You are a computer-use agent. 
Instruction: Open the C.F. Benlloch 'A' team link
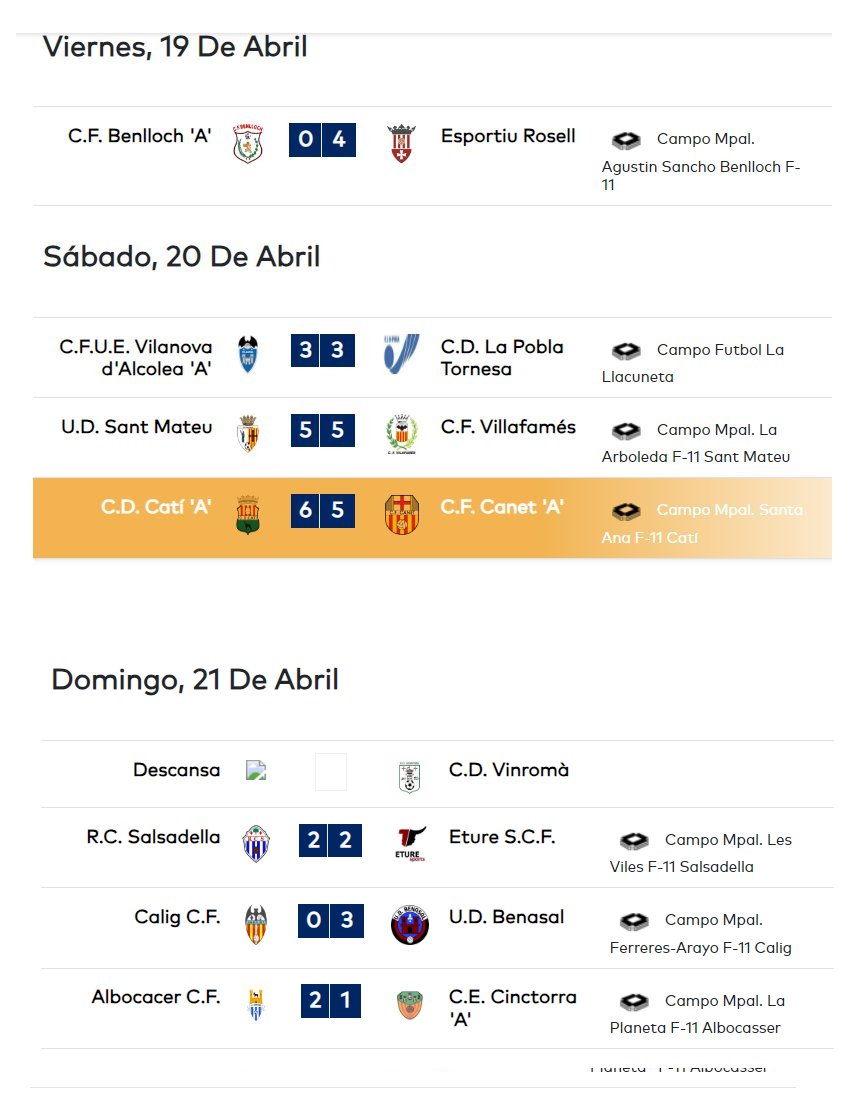click(x=140, y=135)
